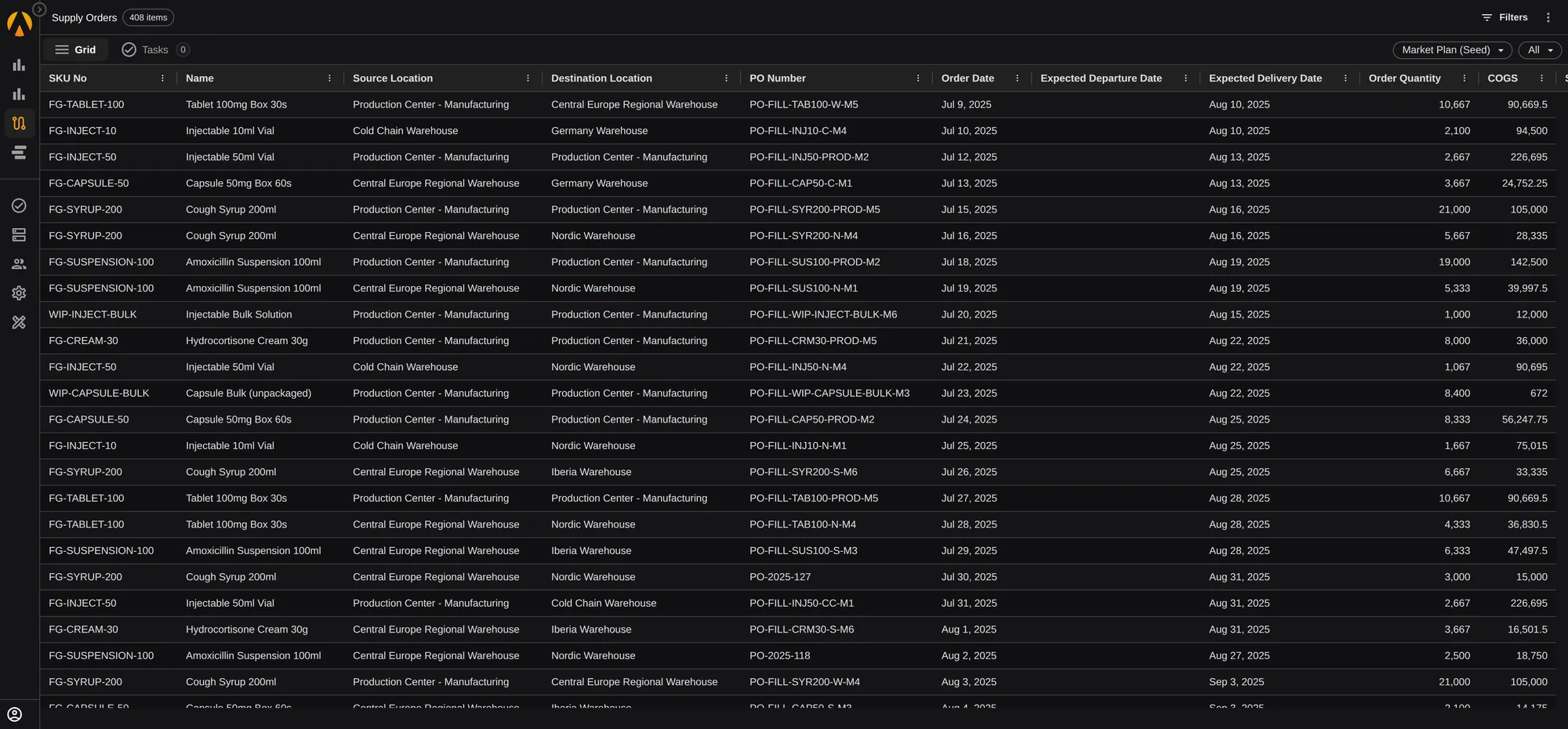
Task: Select COGS value 24,752.25
Action: point(1524,183)
